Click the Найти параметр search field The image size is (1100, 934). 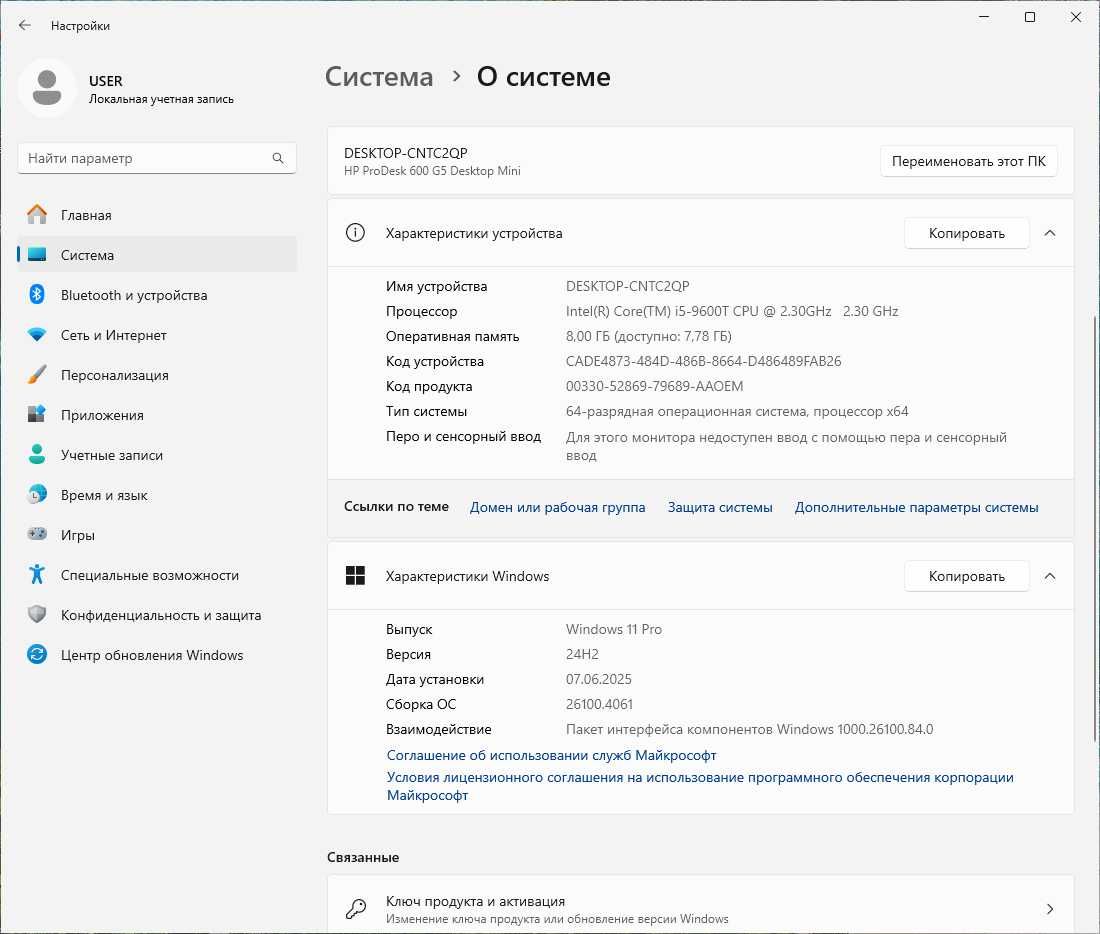[157, 159]
